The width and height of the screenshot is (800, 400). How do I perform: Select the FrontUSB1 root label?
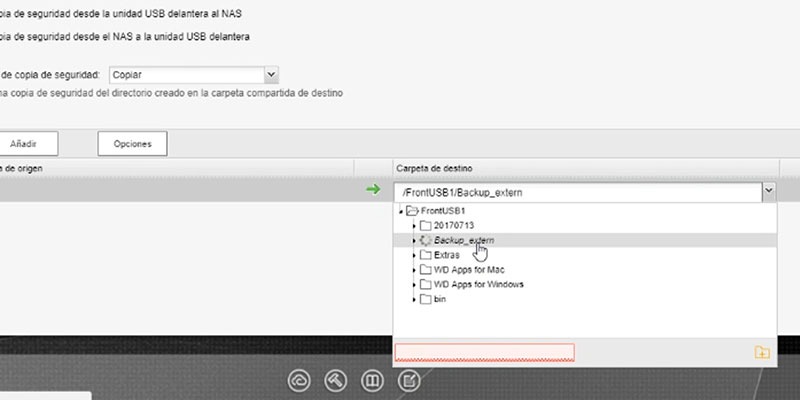click(443, 211)
